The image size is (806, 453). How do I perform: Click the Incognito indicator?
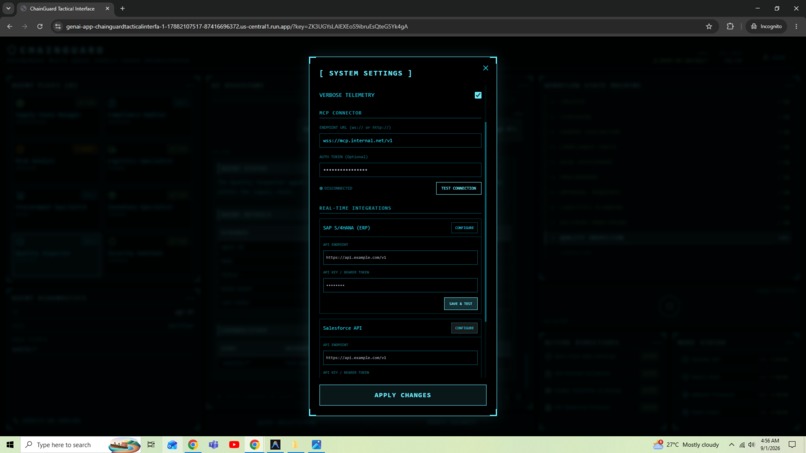(x=766, y=26)
